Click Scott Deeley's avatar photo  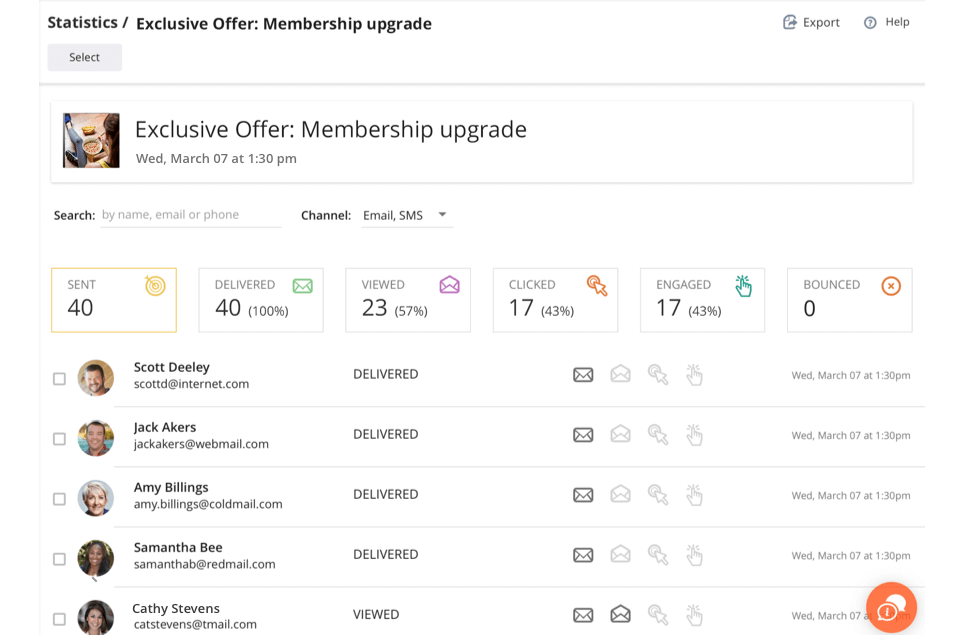(96, 378)
